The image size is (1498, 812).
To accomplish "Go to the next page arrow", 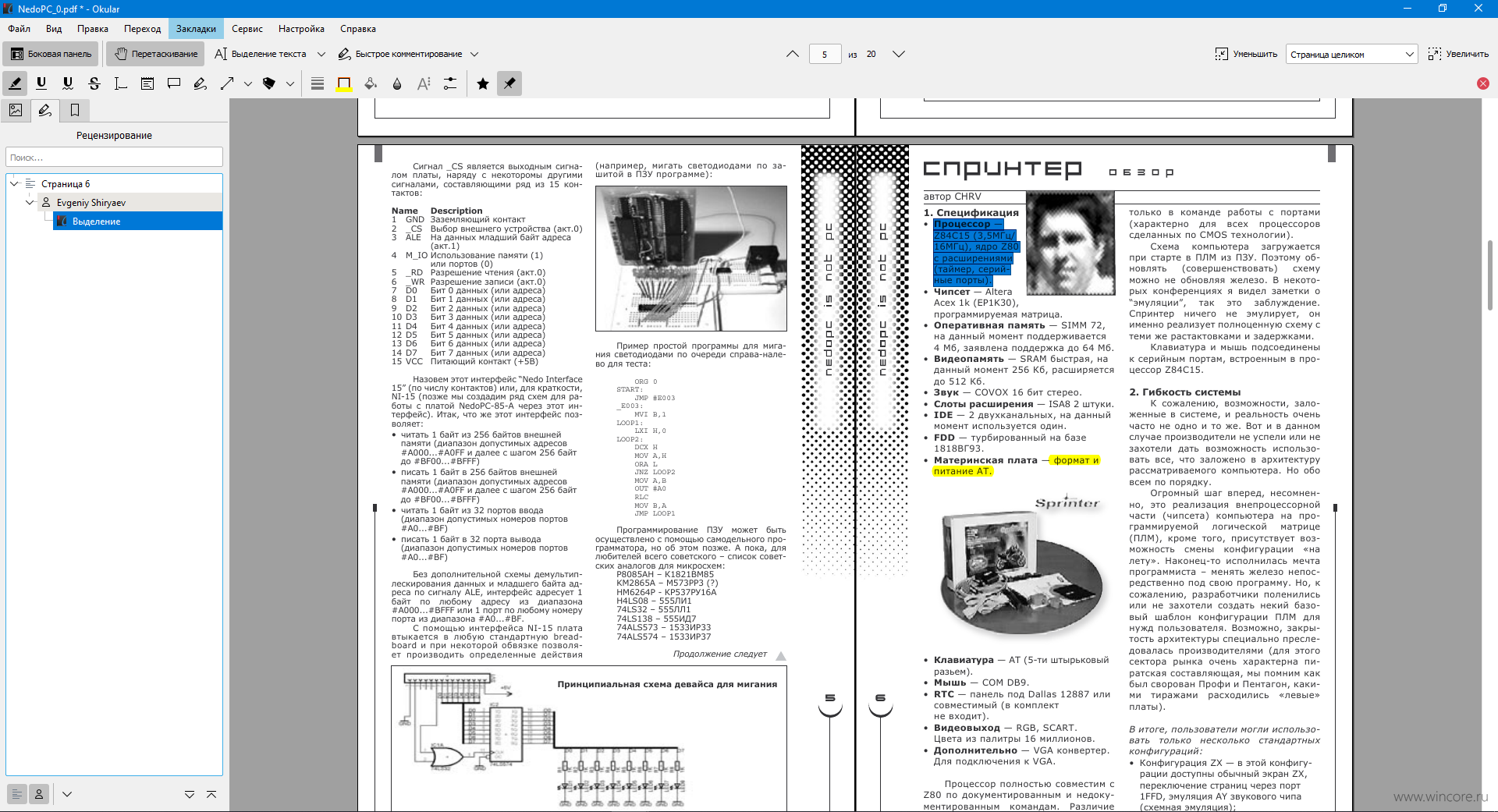I will (899, 54).
